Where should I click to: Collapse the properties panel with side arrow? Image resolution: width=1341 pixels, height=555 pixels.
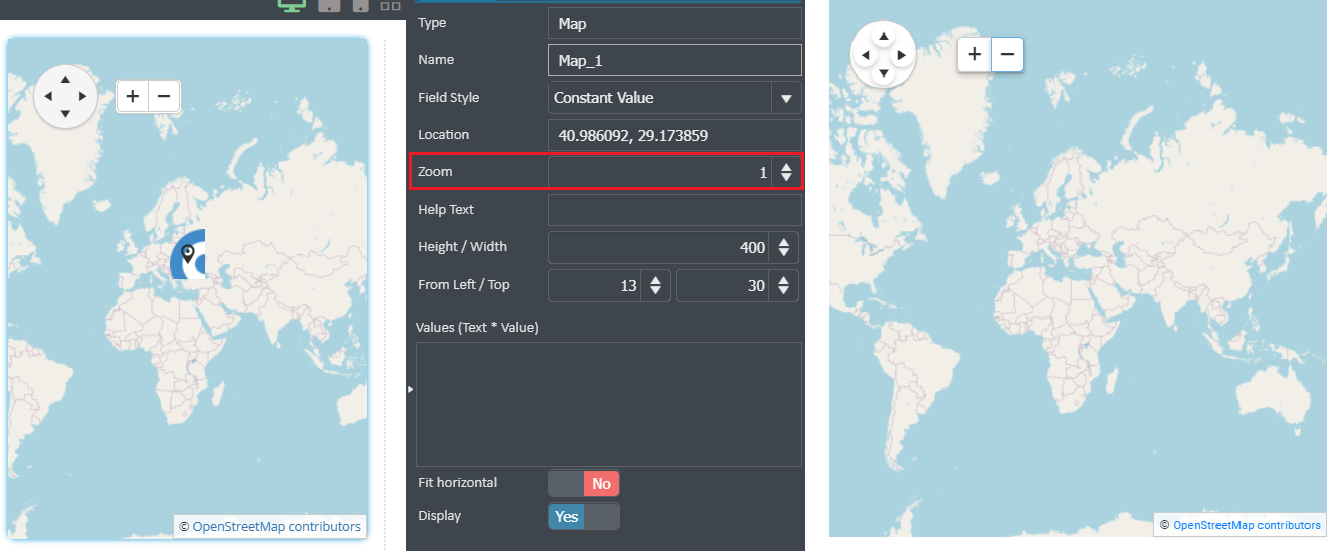click(x=410, y=388)
